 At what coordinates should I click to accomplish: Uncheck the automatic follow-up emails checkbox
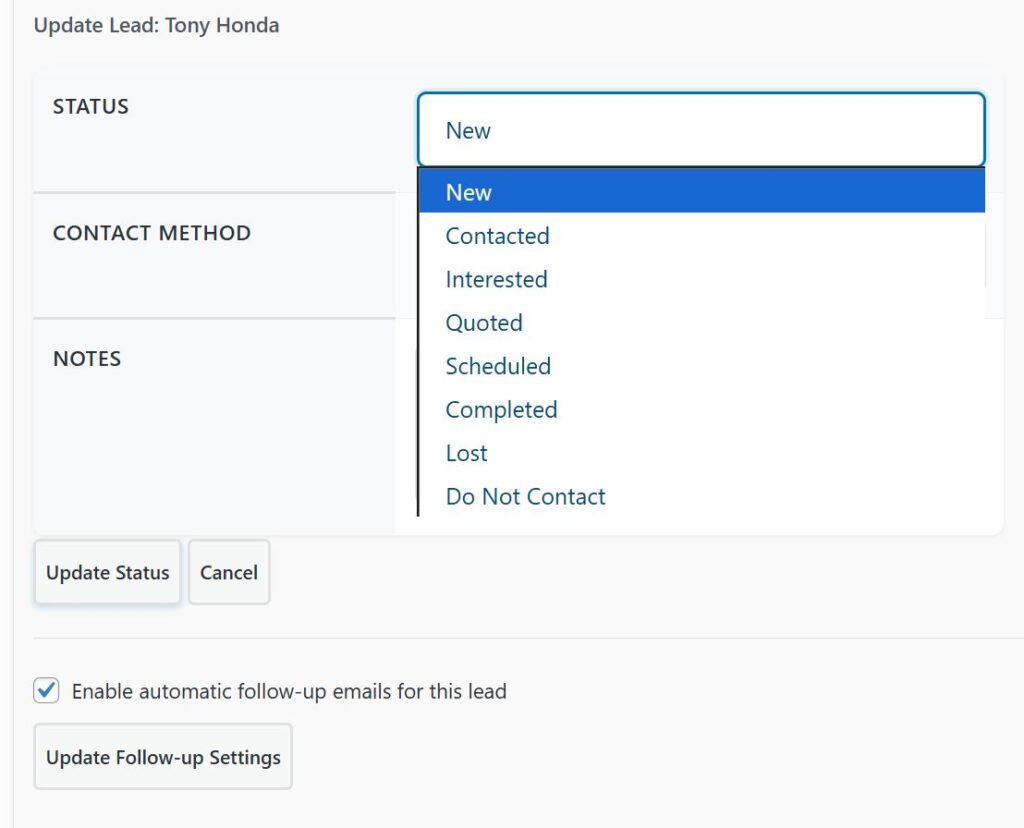tap(46, 691)
